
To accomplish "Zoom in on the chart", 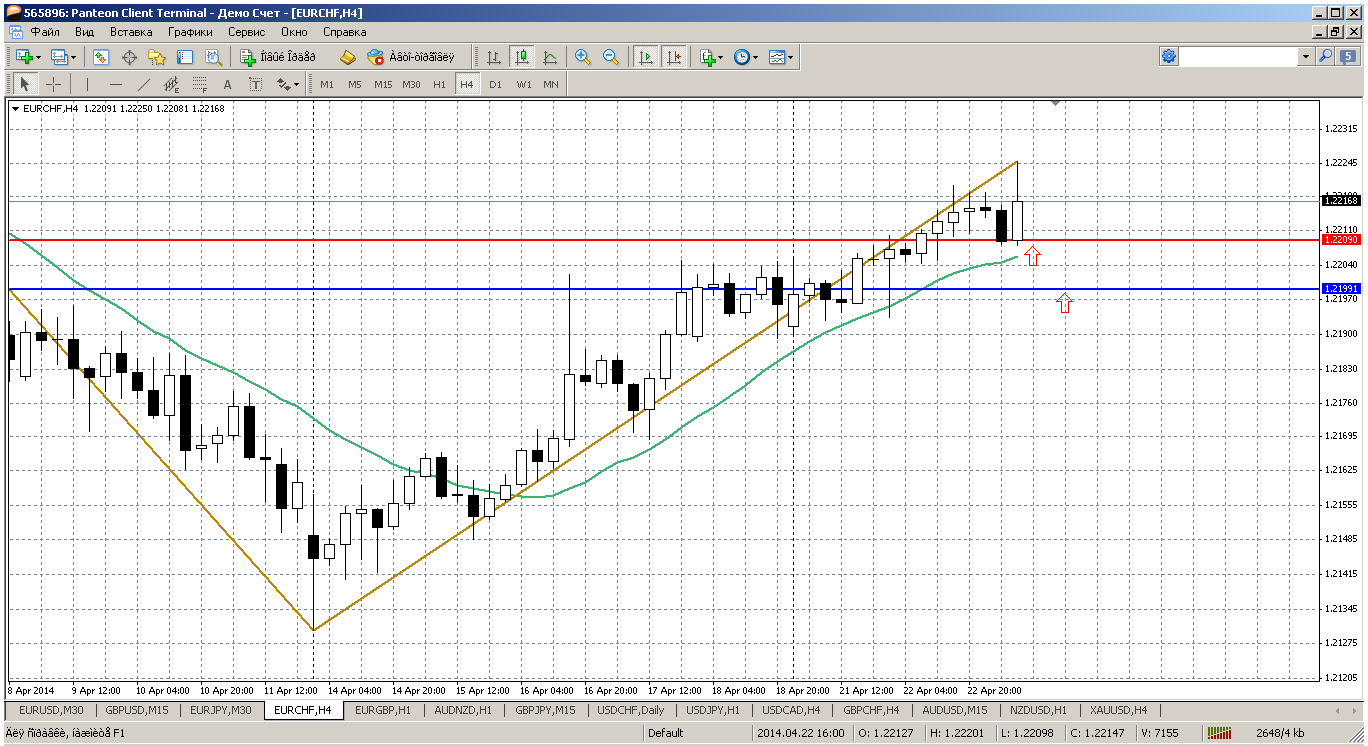I will [x=583, y=57].
